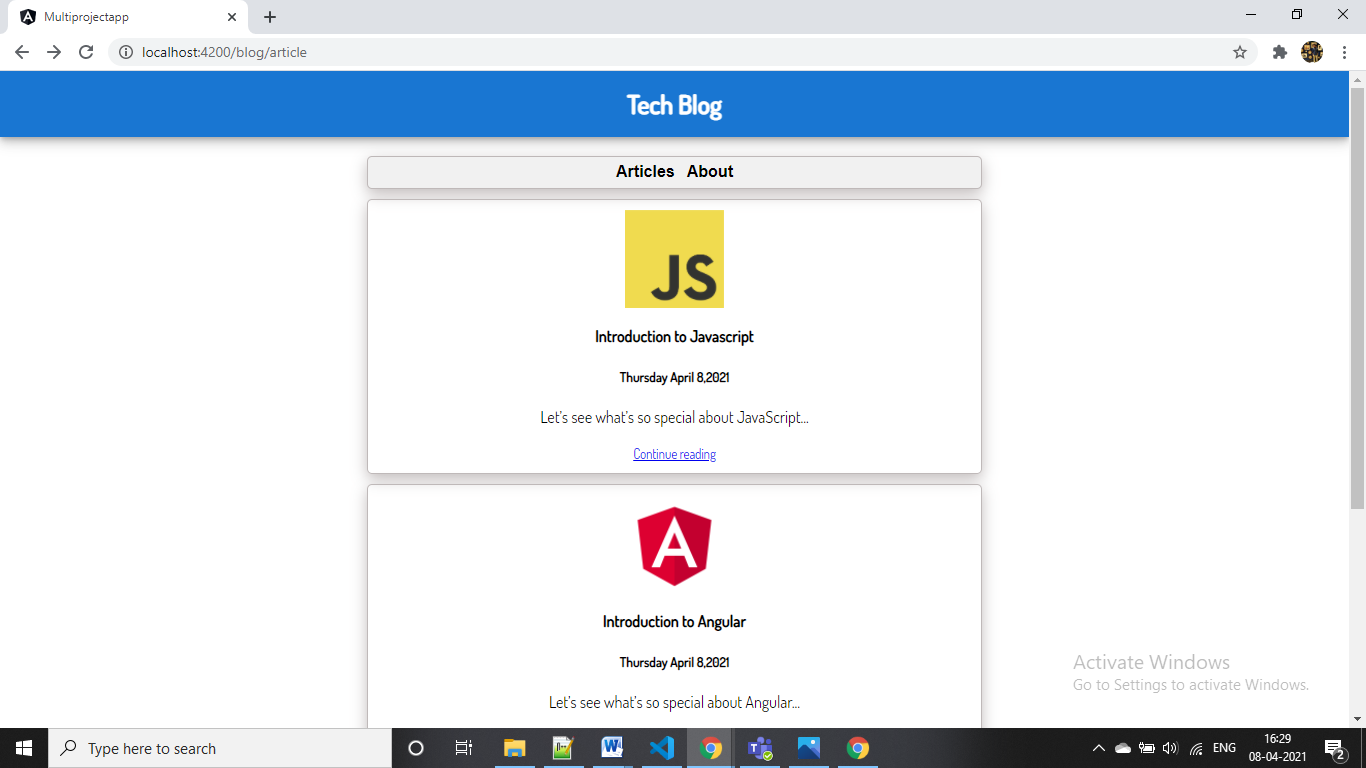Click the JavaScript JS logo image

point(674,259)
